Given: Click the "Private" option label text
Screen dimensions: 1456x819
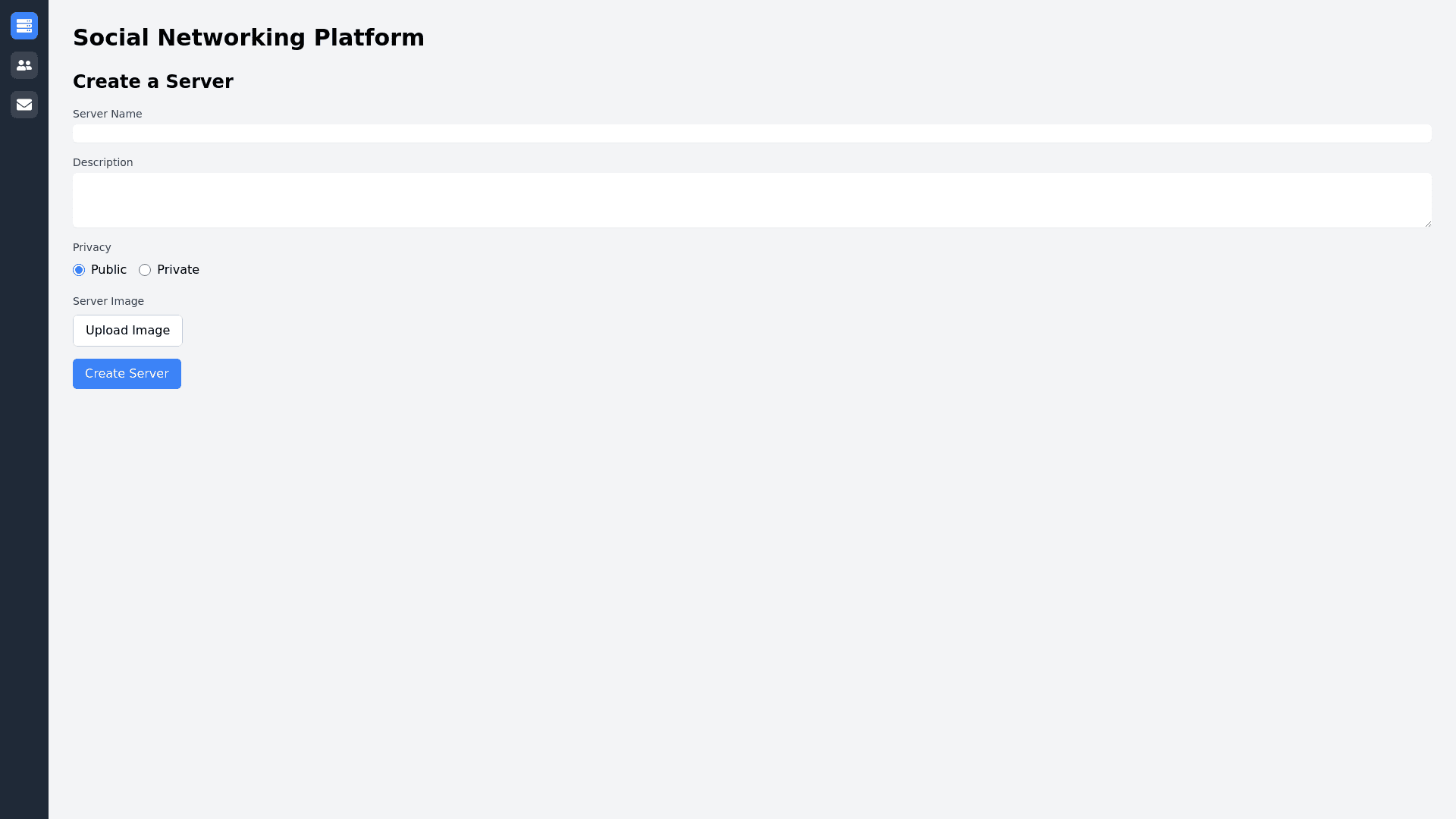Looking at the screenshot, I should click(x=178, y=270).
